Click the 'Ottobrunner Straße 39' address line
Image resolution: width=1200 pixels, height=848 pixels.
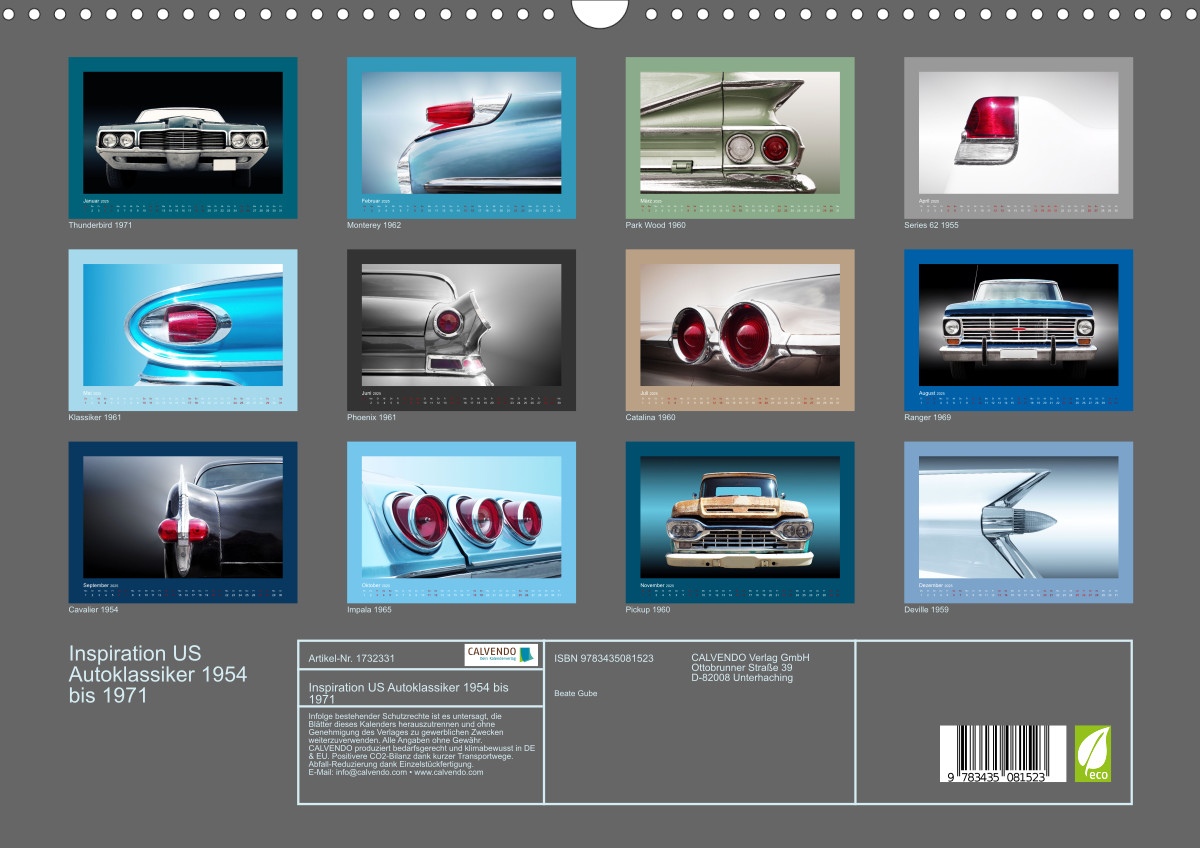[742, 668]
